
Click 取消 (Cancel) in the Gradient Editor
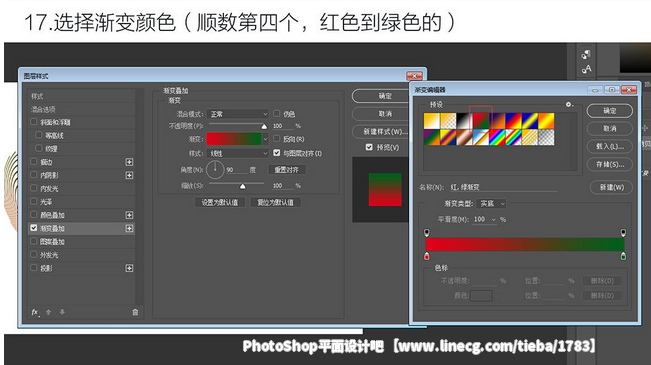click(x=609, y=129)
